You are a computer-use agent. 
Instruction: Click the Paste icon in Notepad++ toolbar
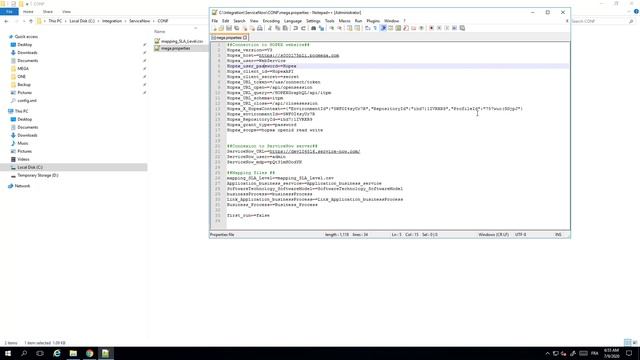pyautogui.click(x=285, y=28)
